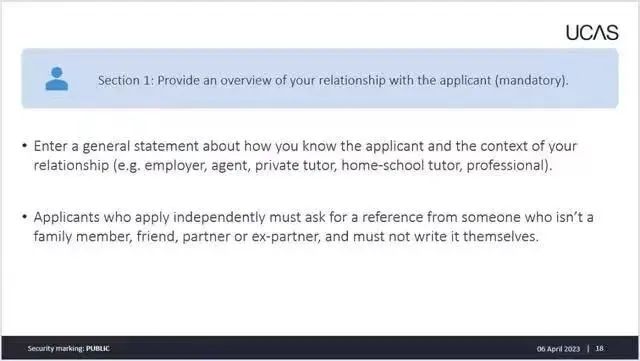Select the "Enter a general statement" paragraph
The image size is (640, 361).
305,156
